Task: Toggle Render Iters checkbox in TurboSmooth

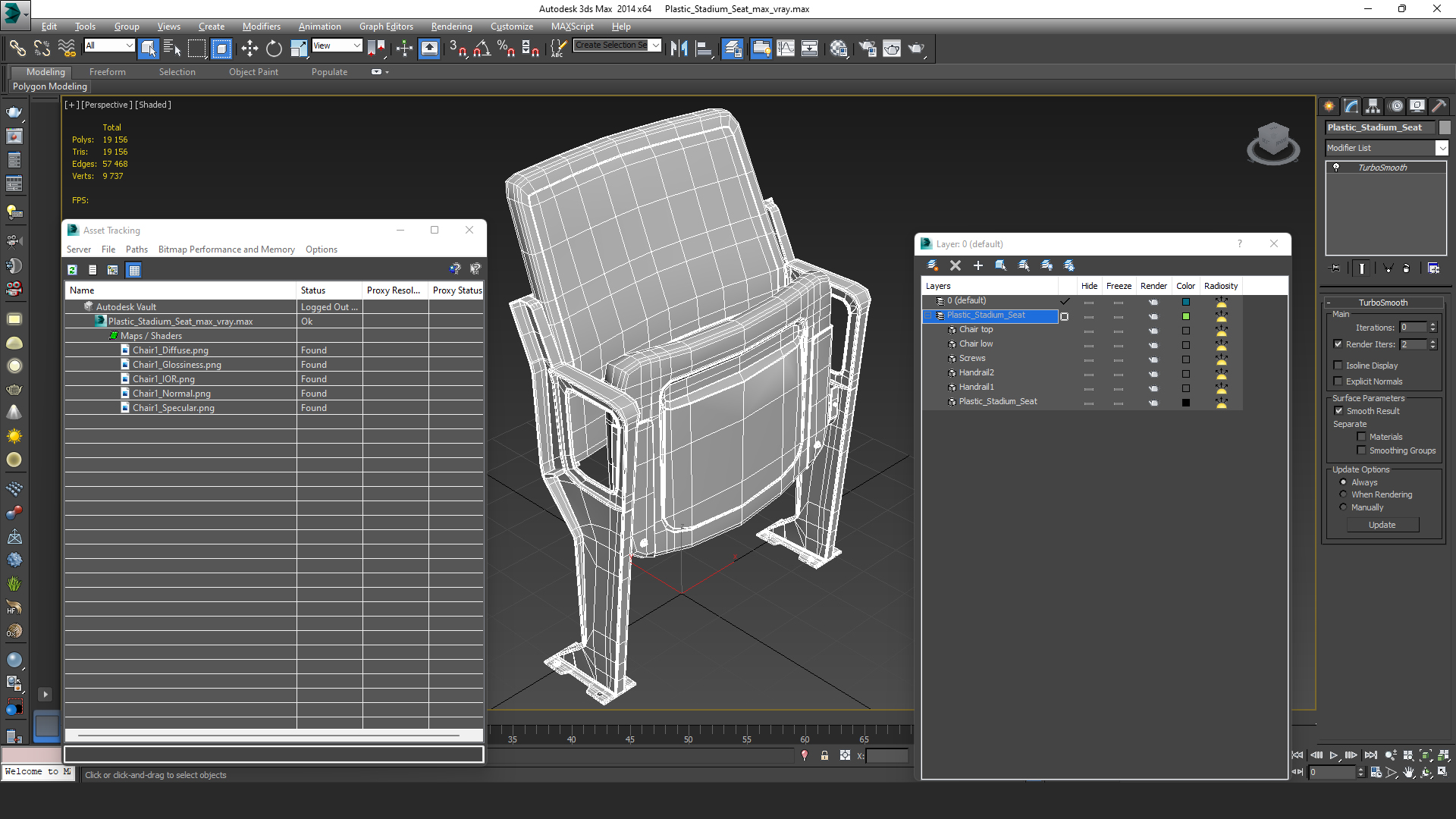Action: pyautogui.click(x=1338, y=344)
